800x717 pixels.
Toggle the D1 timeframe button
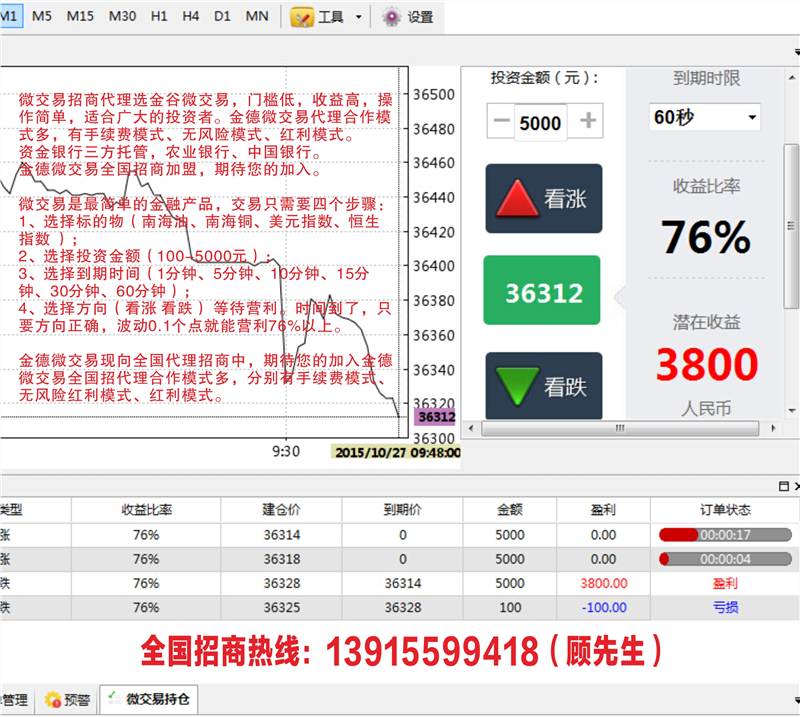tap(222, 16)
